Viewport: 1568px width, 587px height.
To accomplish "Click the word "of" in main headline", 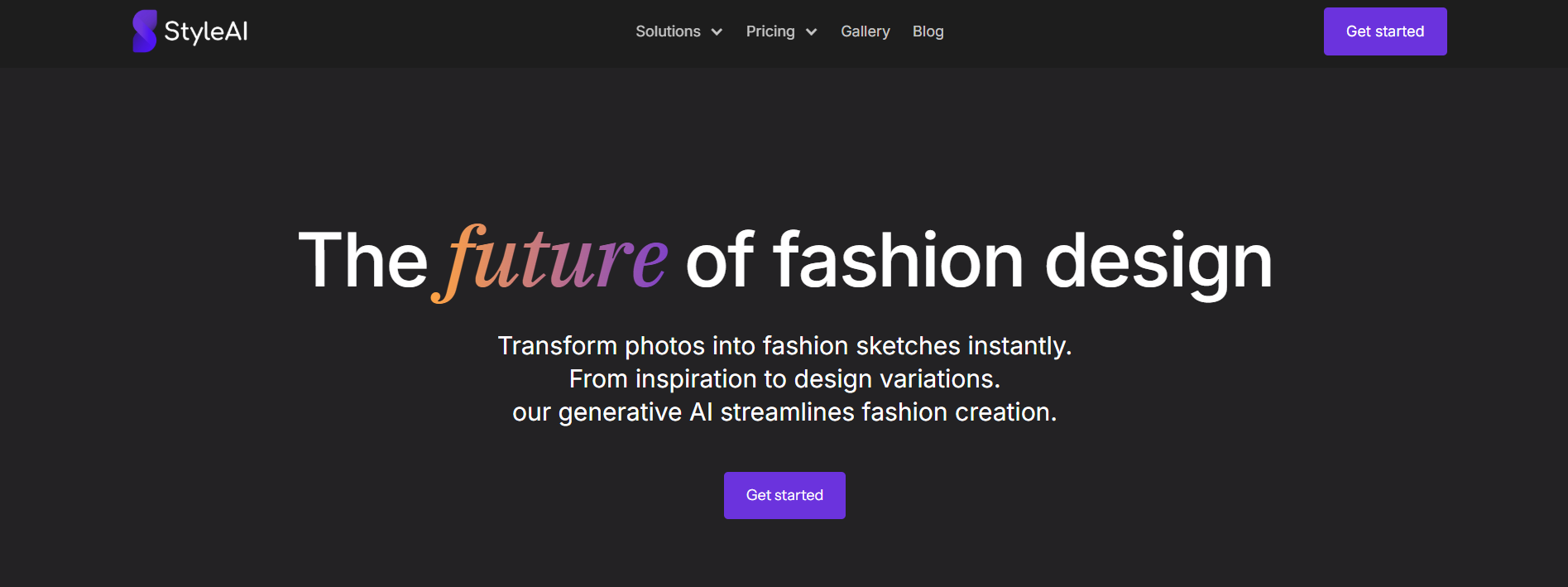I will pyautogui.click(x=720, y=261).
